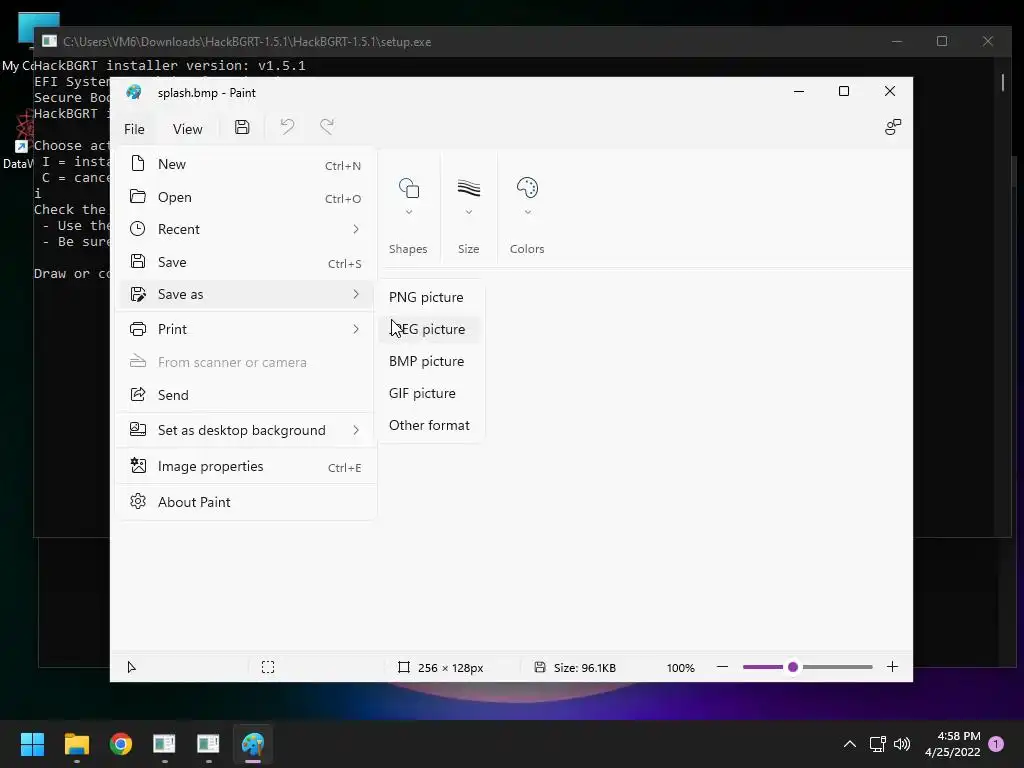Viewport: 1024px width, 768px height.
Task: Click the selection rectangle icon in status bar
Action: pos(268,667)
